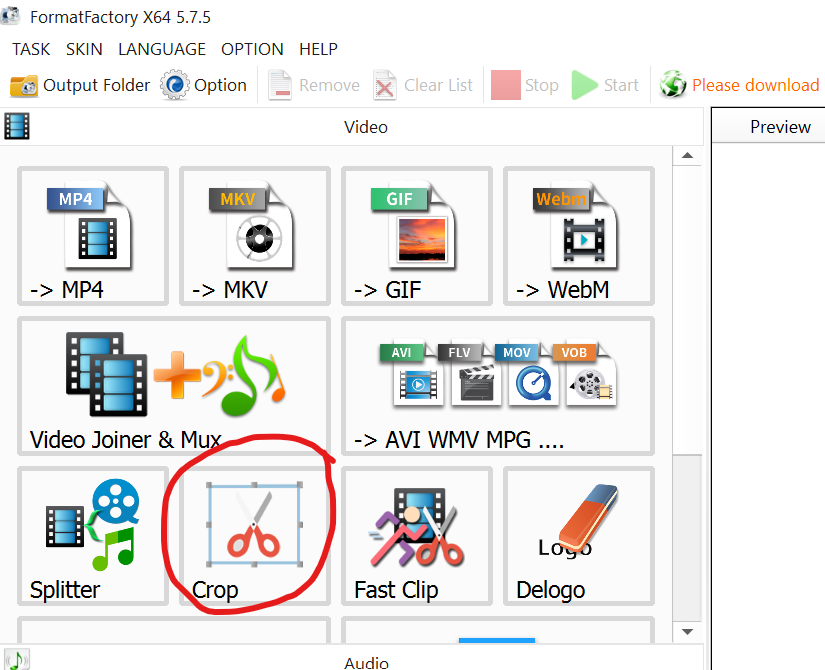This screenshot has height=670, width=825.
Task: Click the scroll up arrow of video list
Action: (687, 155)
